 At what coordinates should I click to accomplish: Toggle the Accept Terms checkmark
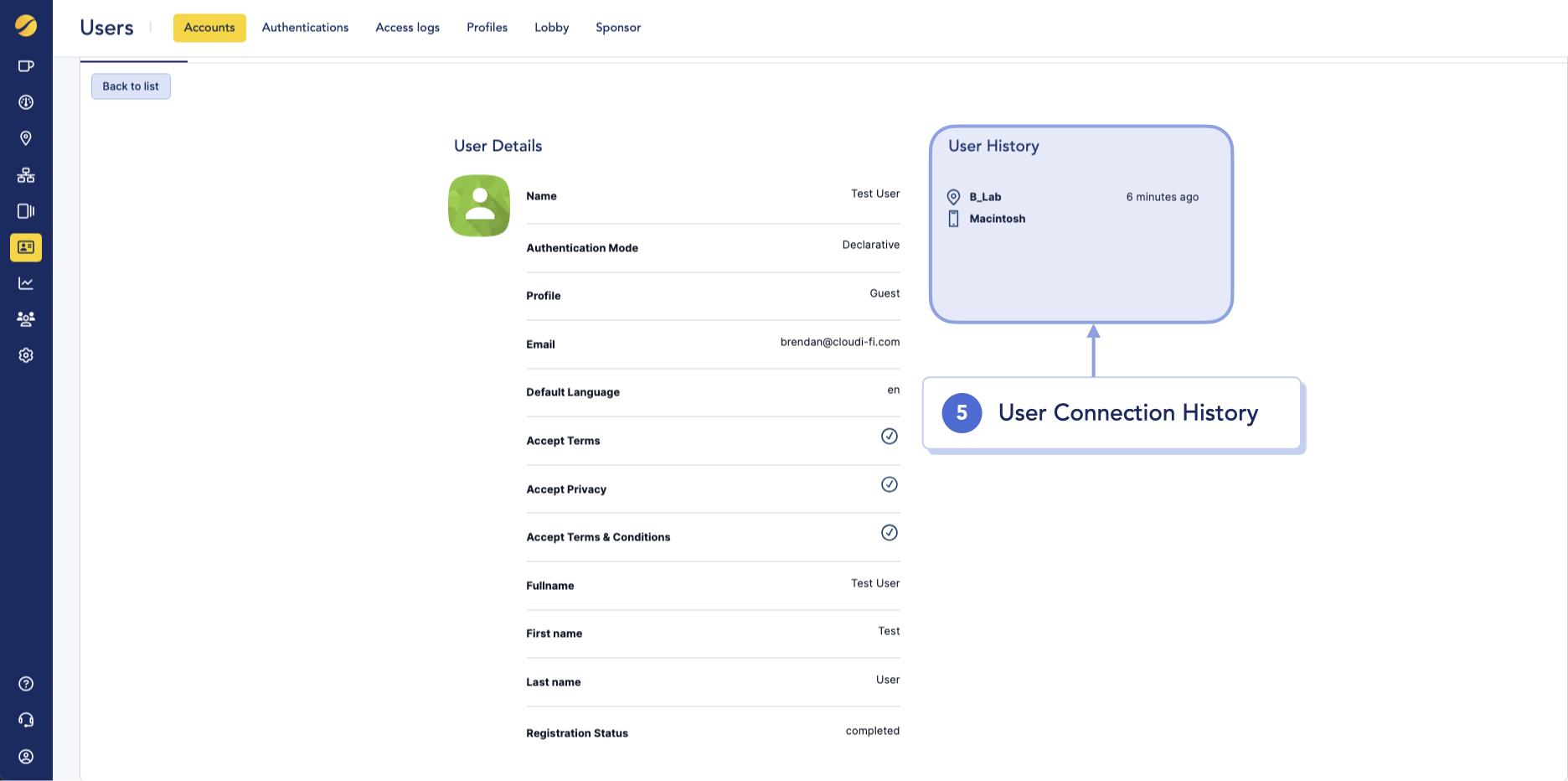[890, 436]
